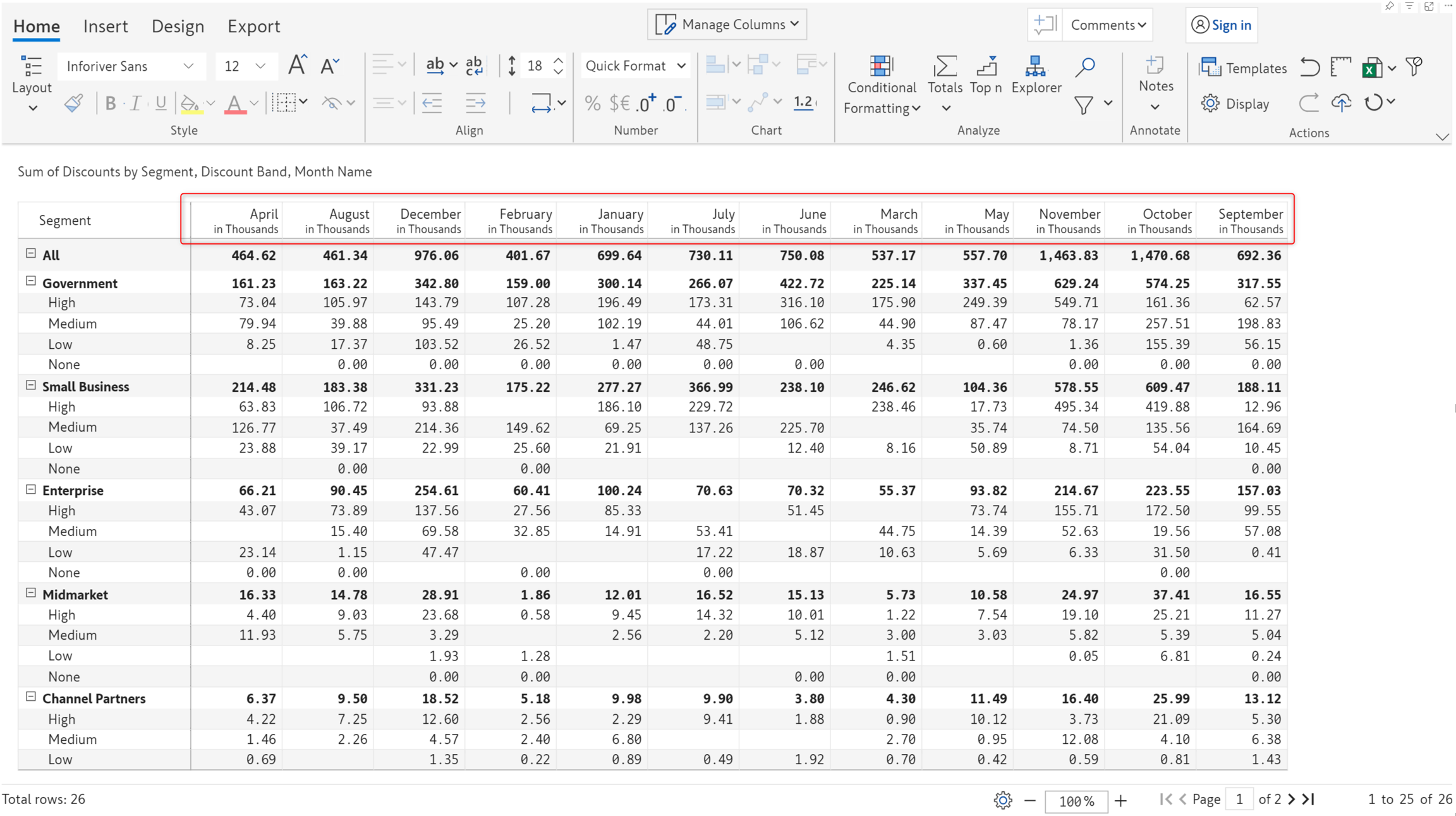Click the format painter brush icon

pos(74,103)
